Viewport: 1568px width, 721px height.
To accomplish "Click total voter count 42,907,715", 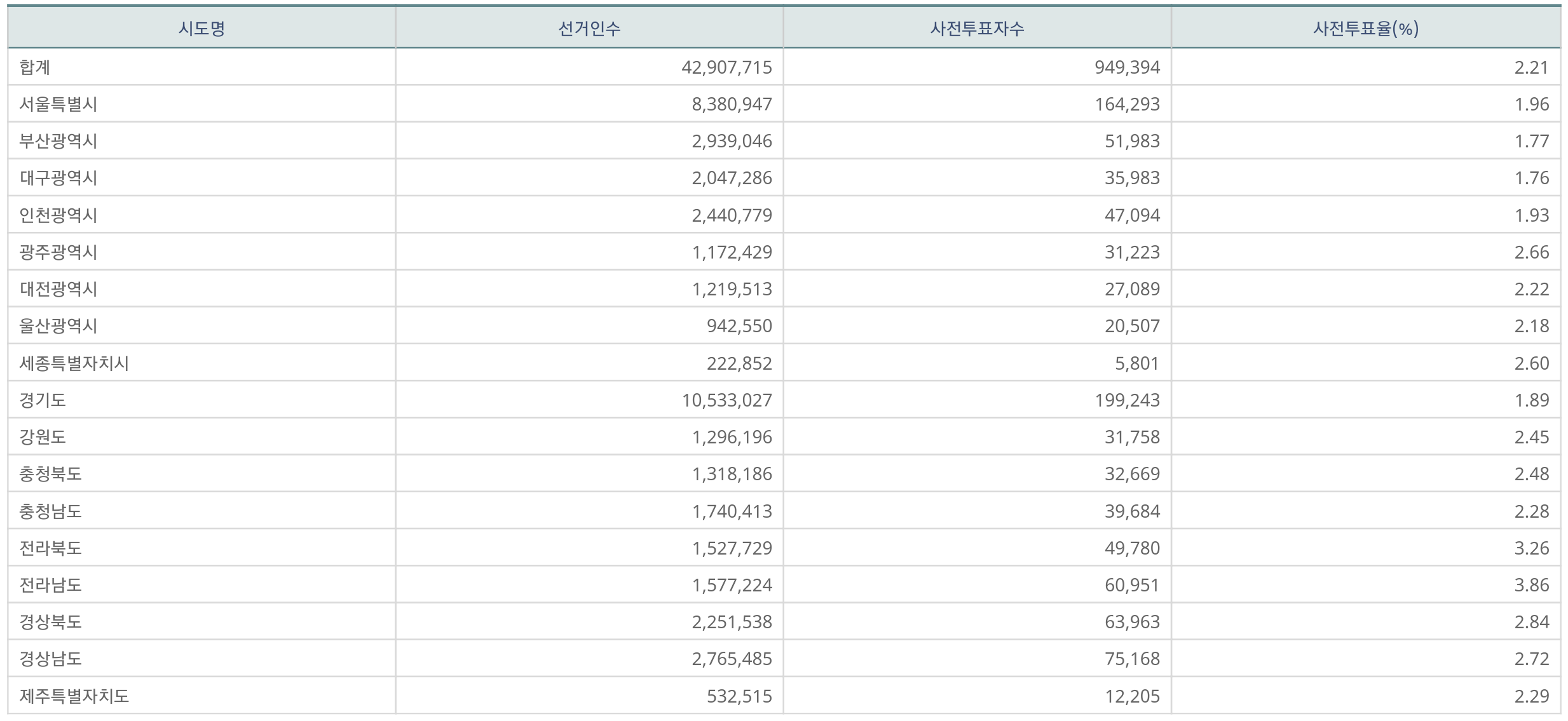I will pyautogui.click(x=726, y=67).
